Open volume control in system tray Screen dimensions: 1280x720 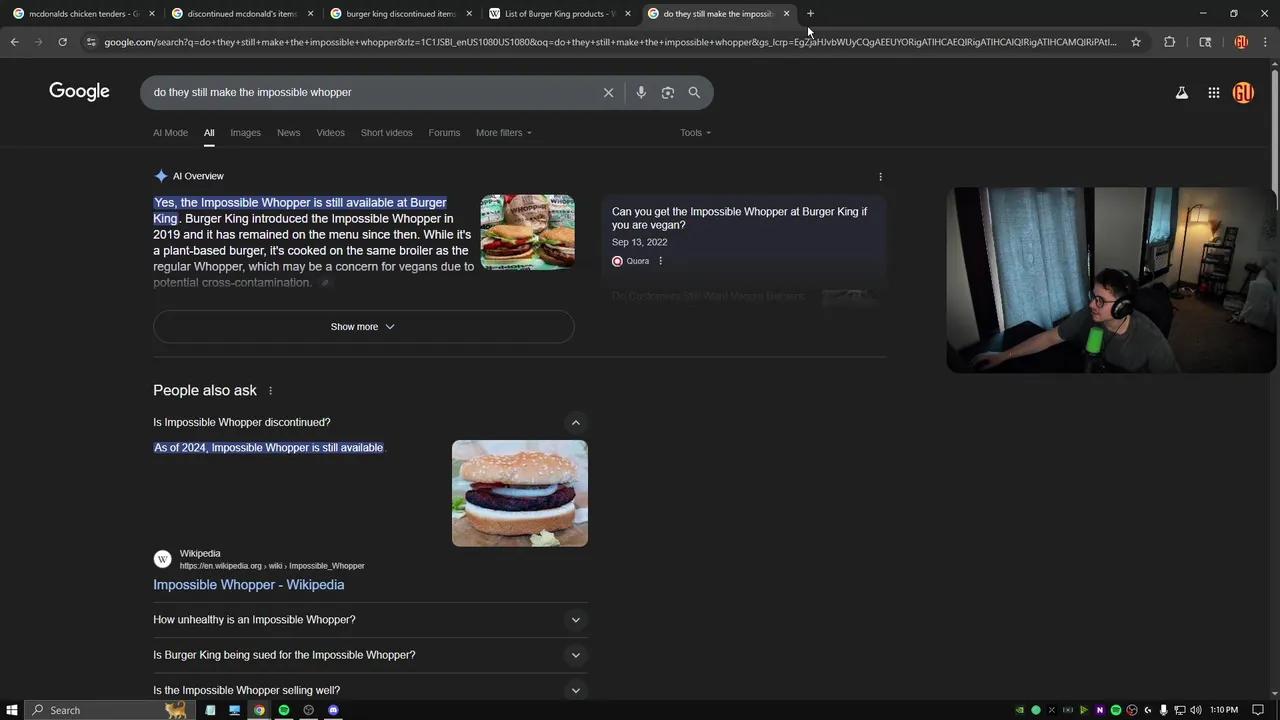[x=1195, y=710]
